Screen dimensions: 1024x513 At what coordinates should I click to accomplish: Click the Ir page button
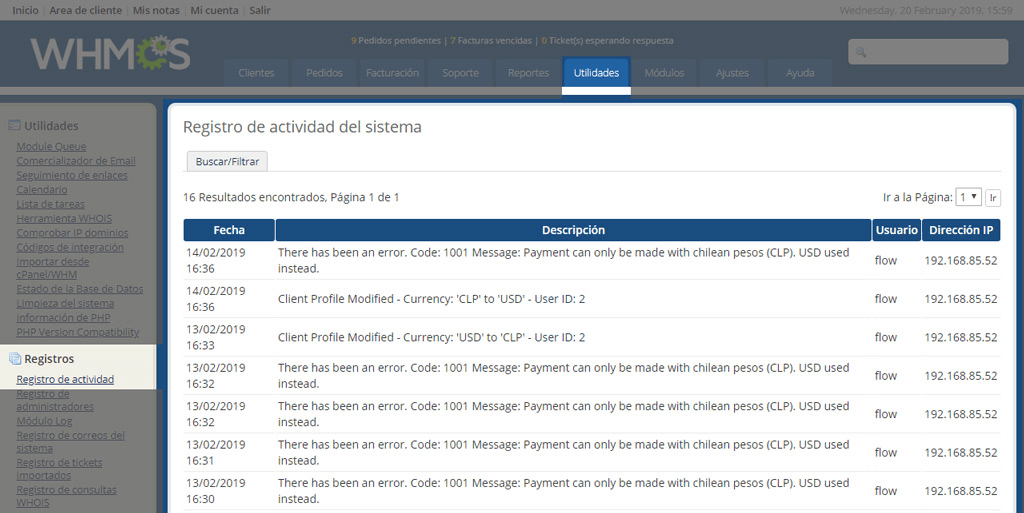(993, 197)
